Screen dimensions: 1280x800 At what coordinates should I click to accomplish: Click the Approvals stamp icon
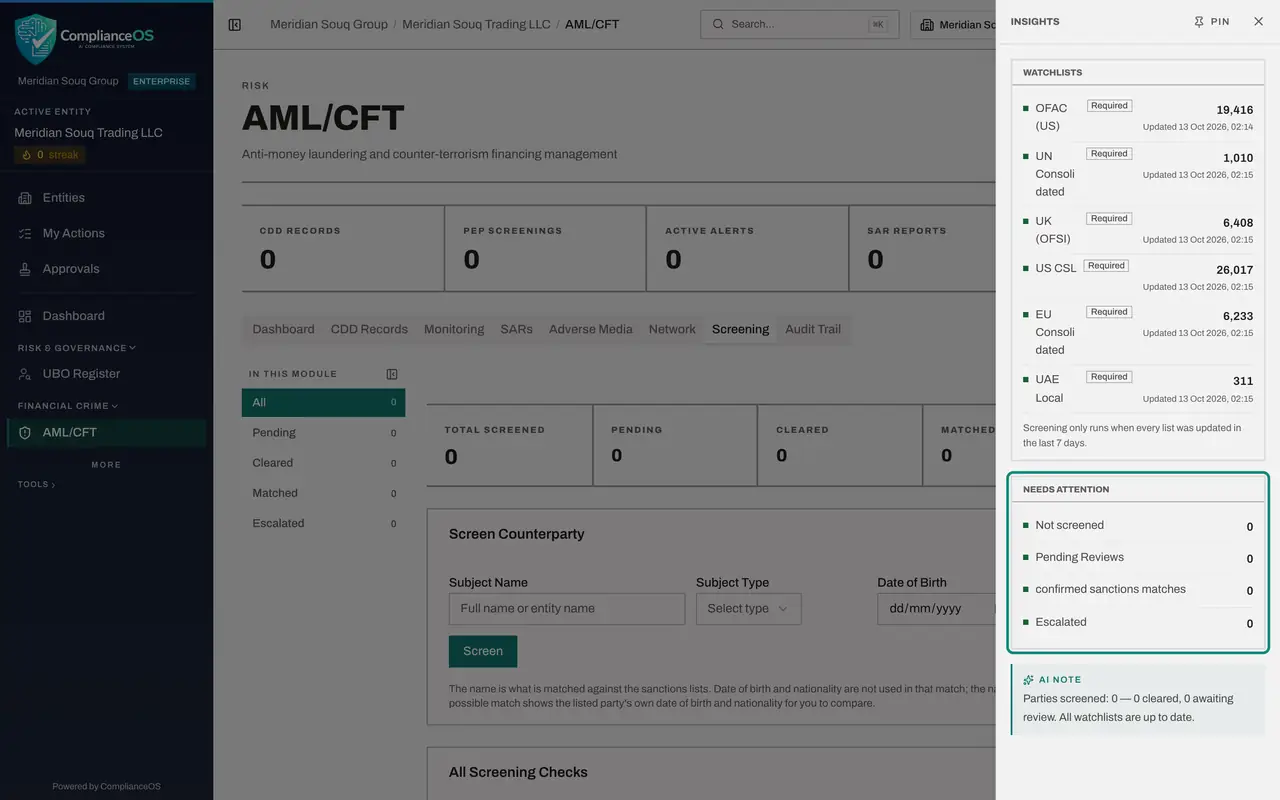click(25, 269)
